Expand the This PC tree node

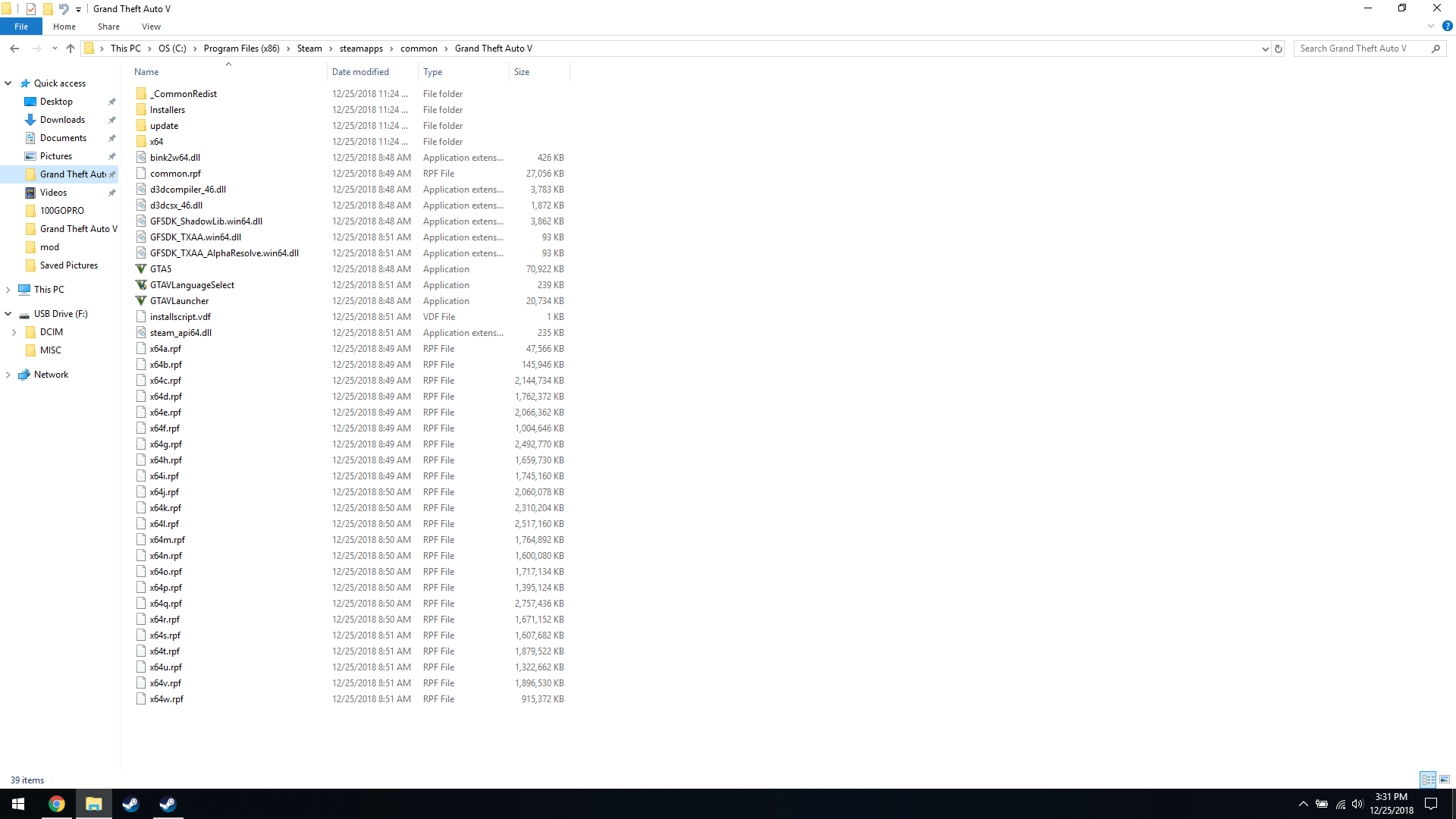[x=8, y=290]
